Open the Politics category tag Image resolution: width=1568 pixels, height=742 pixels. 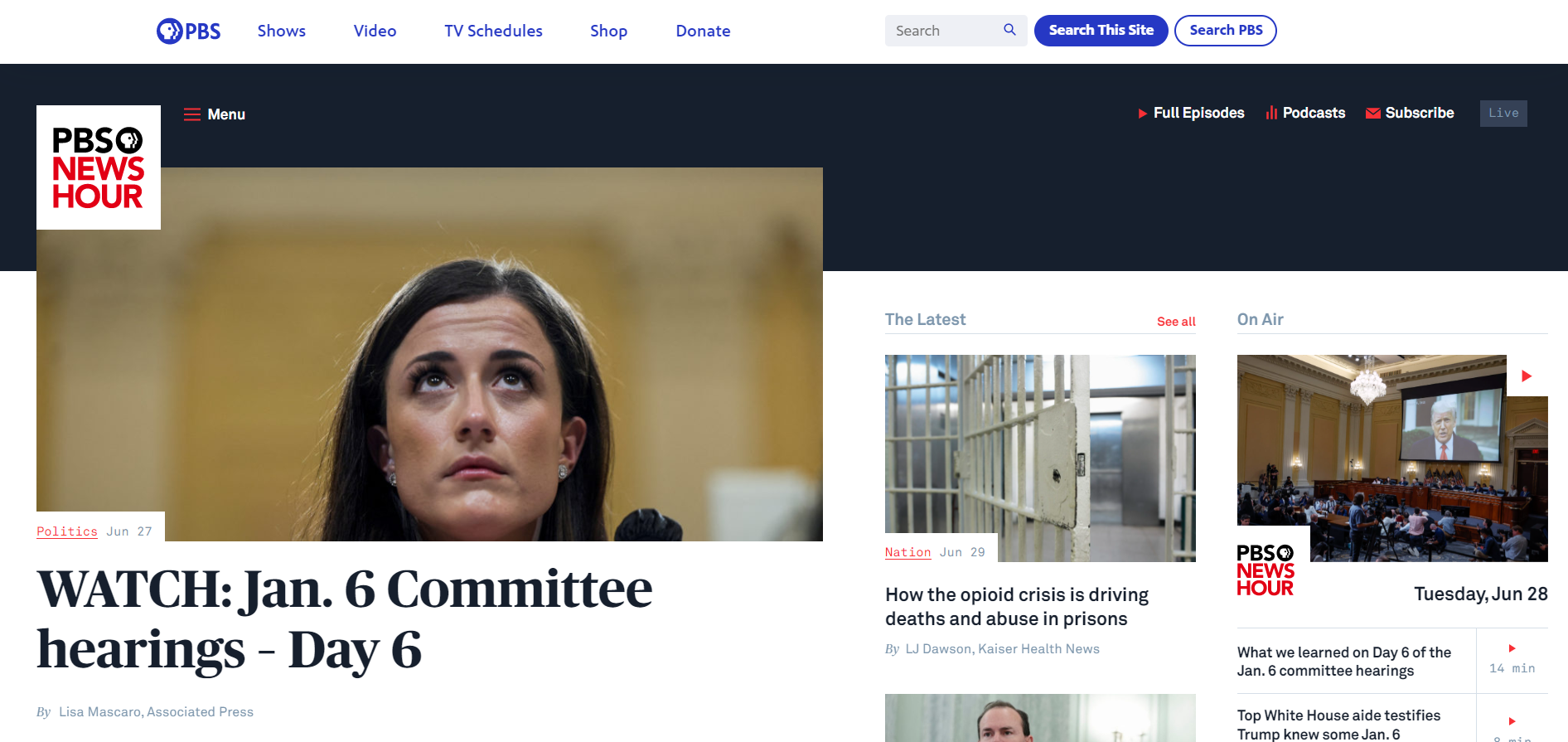67,531
